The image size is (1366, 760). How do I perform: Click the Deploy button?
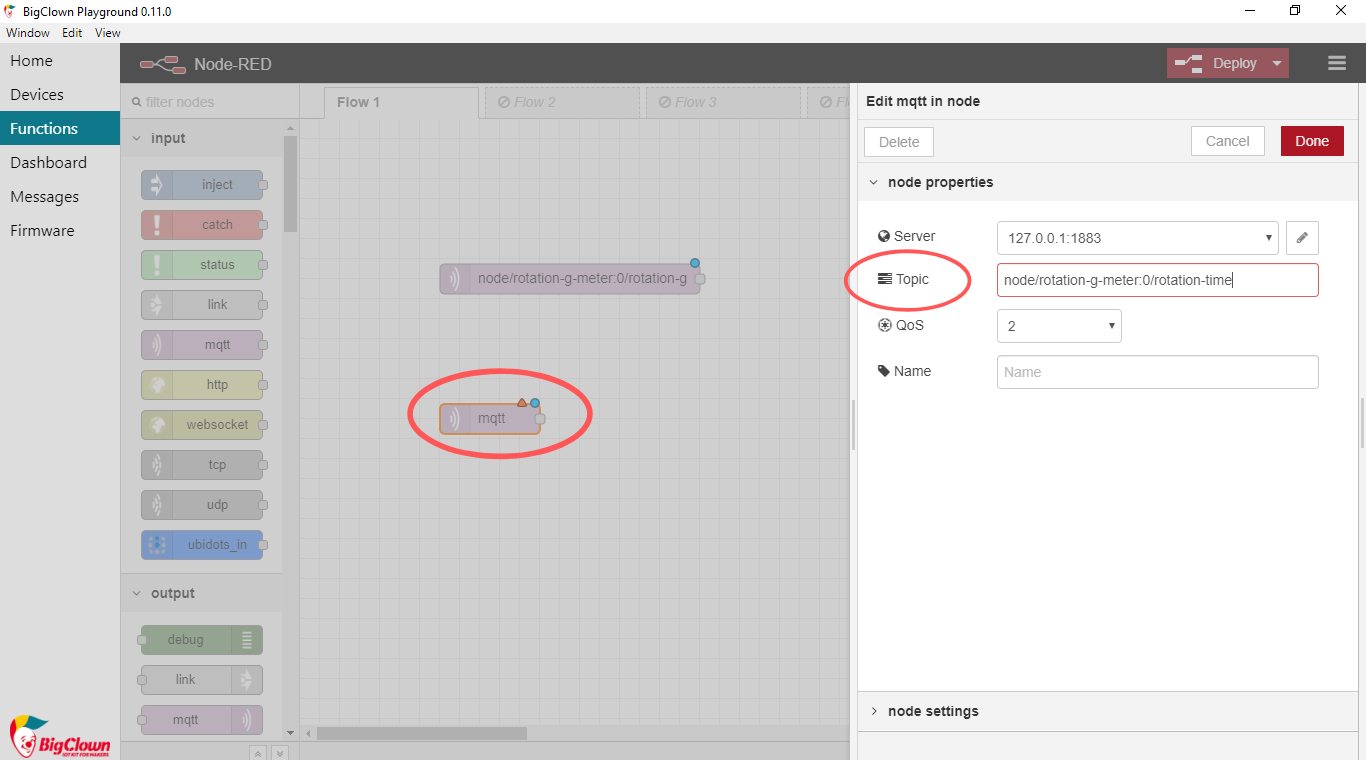click(x=1216, y=63)
